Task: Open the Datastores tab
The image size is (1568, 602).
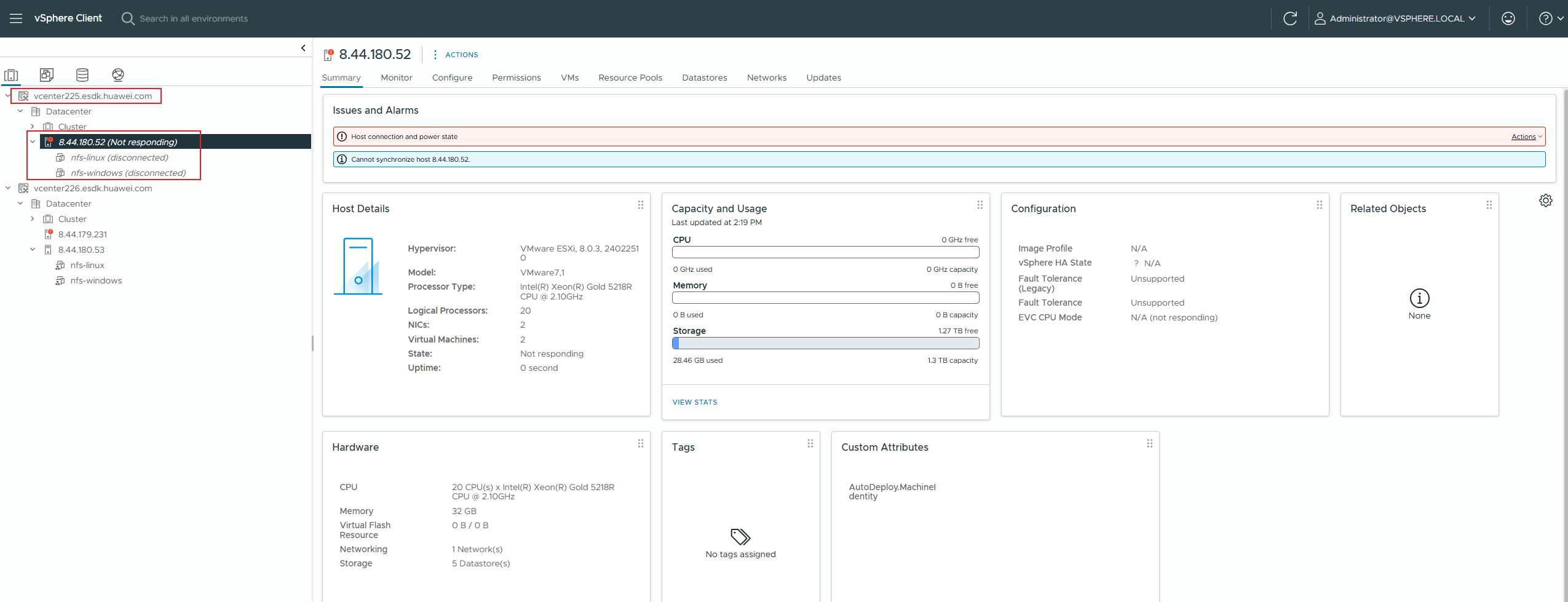Action: pyautogui.click(x=705, y=77)
